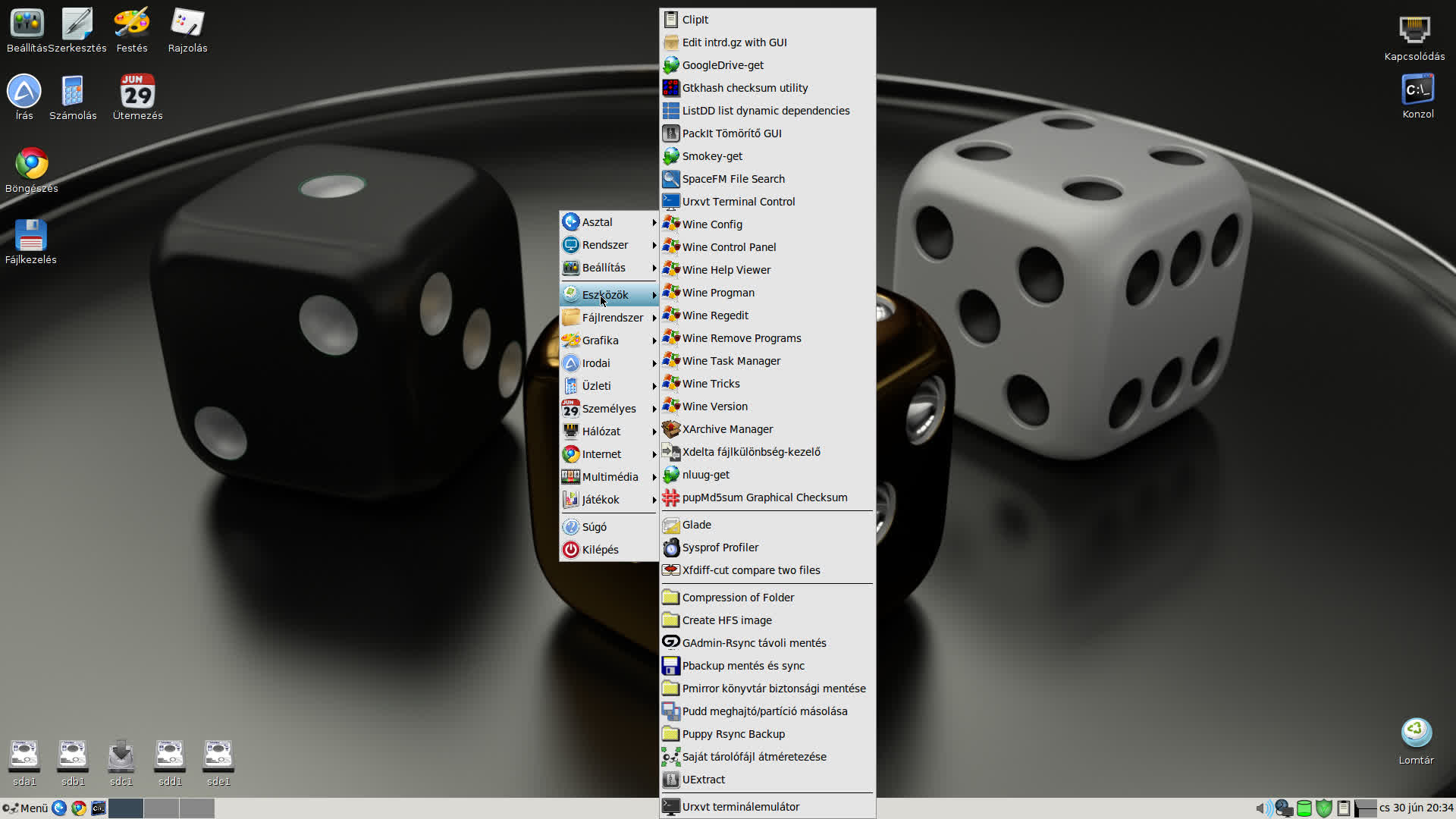This screenshot has height=819, width=1456.
Task: Open the Játékok menu category
Action: click(609, 500)
